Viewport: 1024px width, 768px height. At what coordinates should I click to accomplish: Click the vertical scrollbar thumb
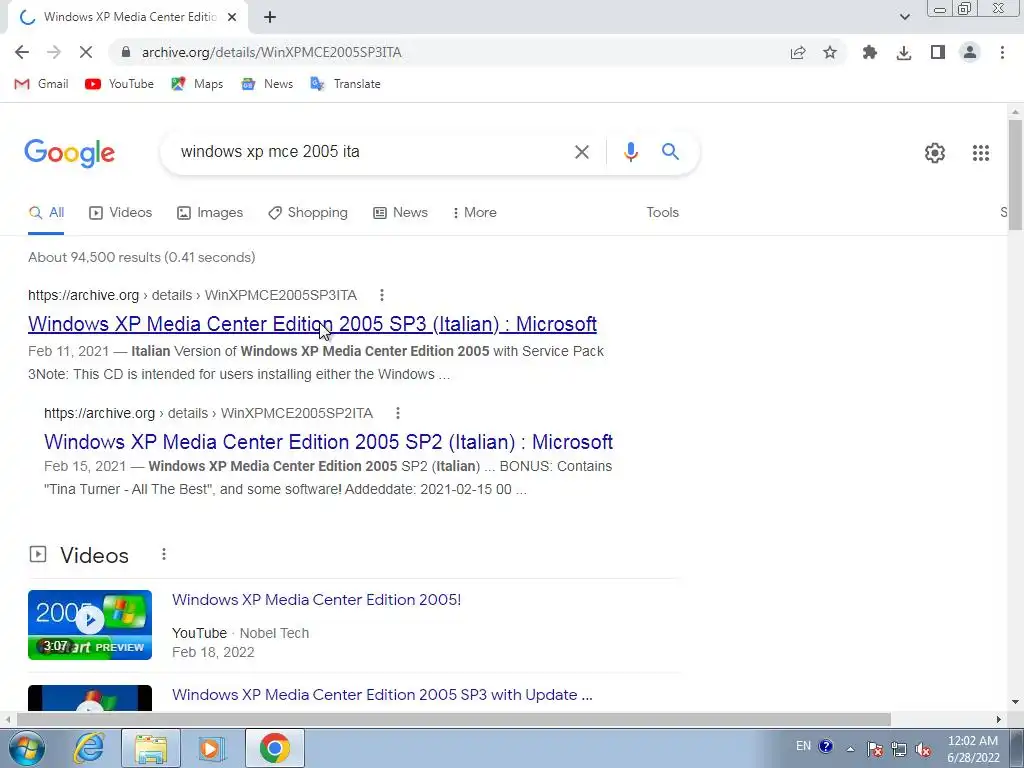coord(1015,174)
